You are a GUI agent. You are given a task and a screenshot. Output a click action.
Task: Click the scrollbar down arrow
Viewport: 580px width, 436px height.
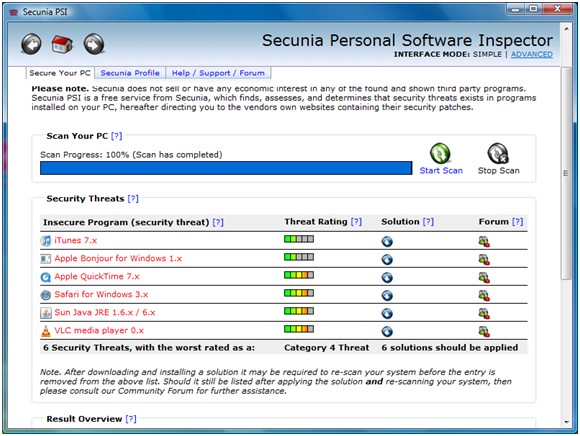[566, 422]
